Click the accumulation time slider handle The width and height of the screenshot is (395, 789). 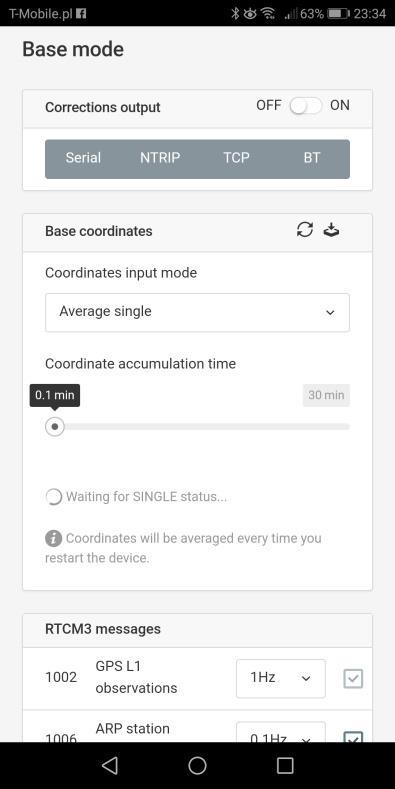pyautogui.click(x=55, y=427)
